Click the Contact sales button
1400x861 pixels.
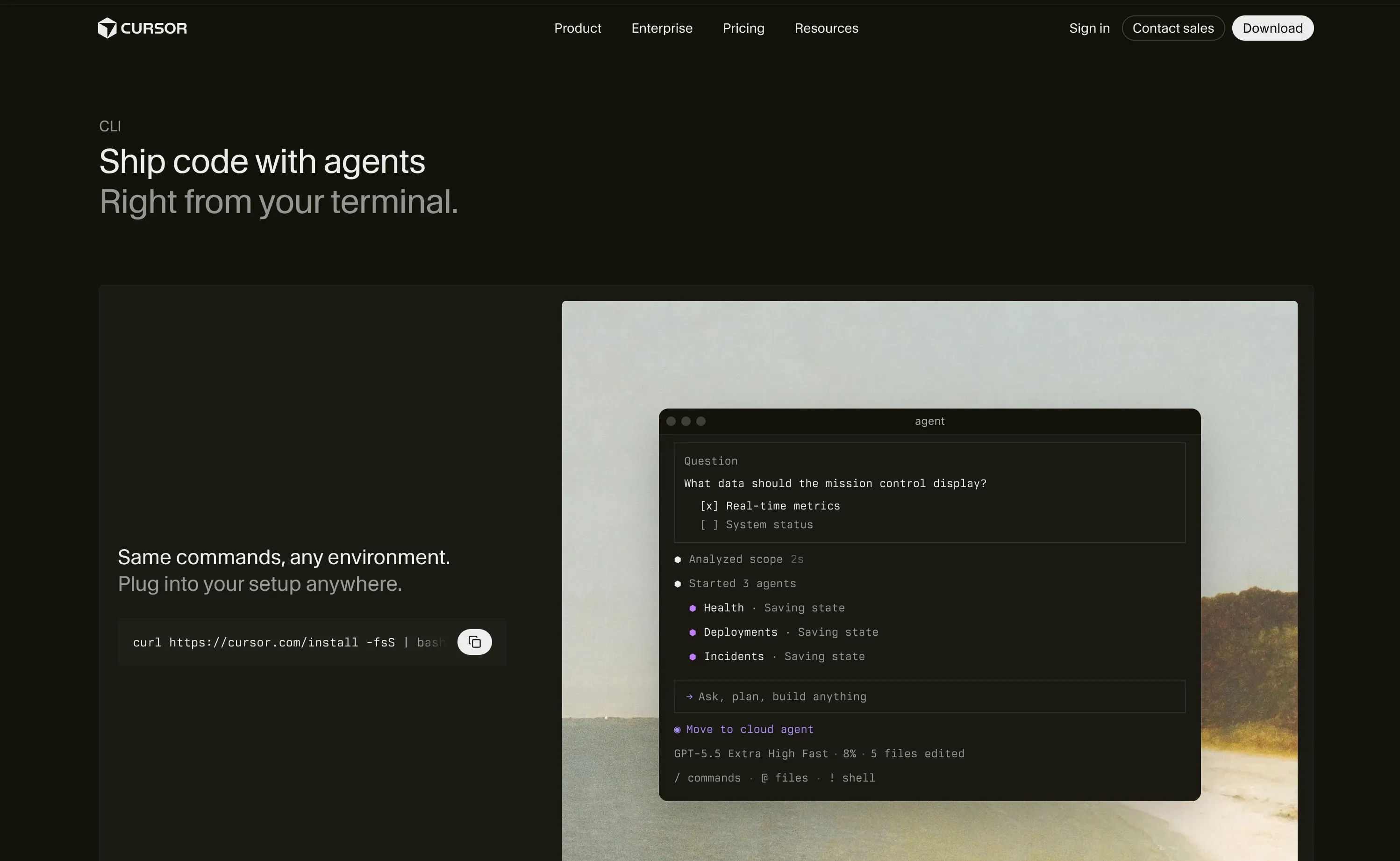[x=1172, y=28]
